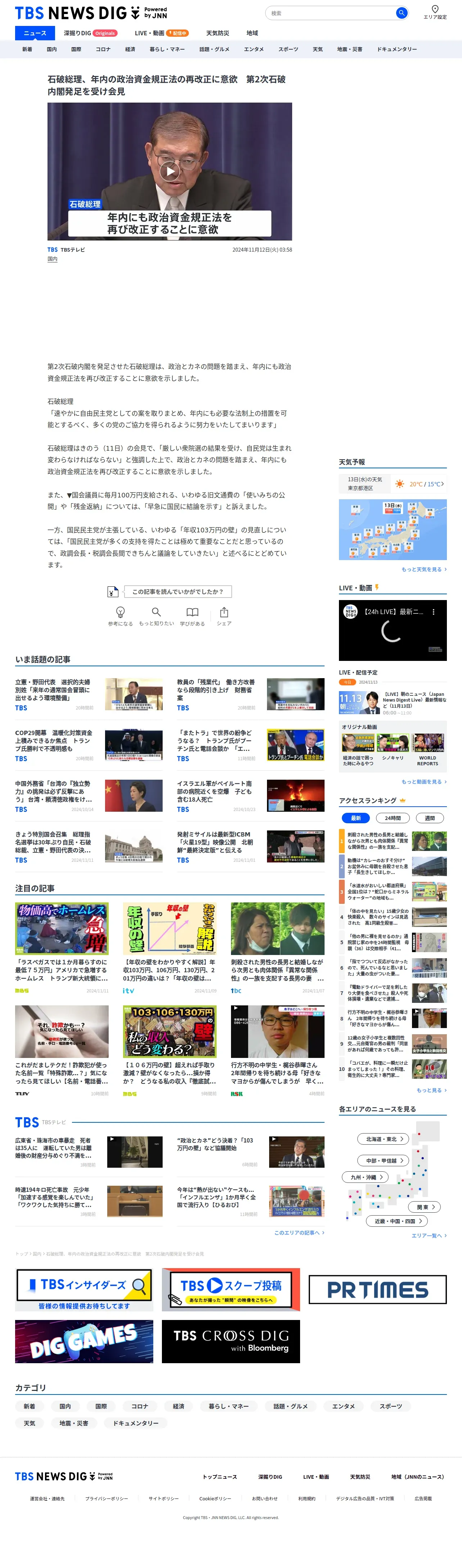Open 北海道・東北 area button
This screenshot has height=1568, width=462.
click(x=383, y=1139)
